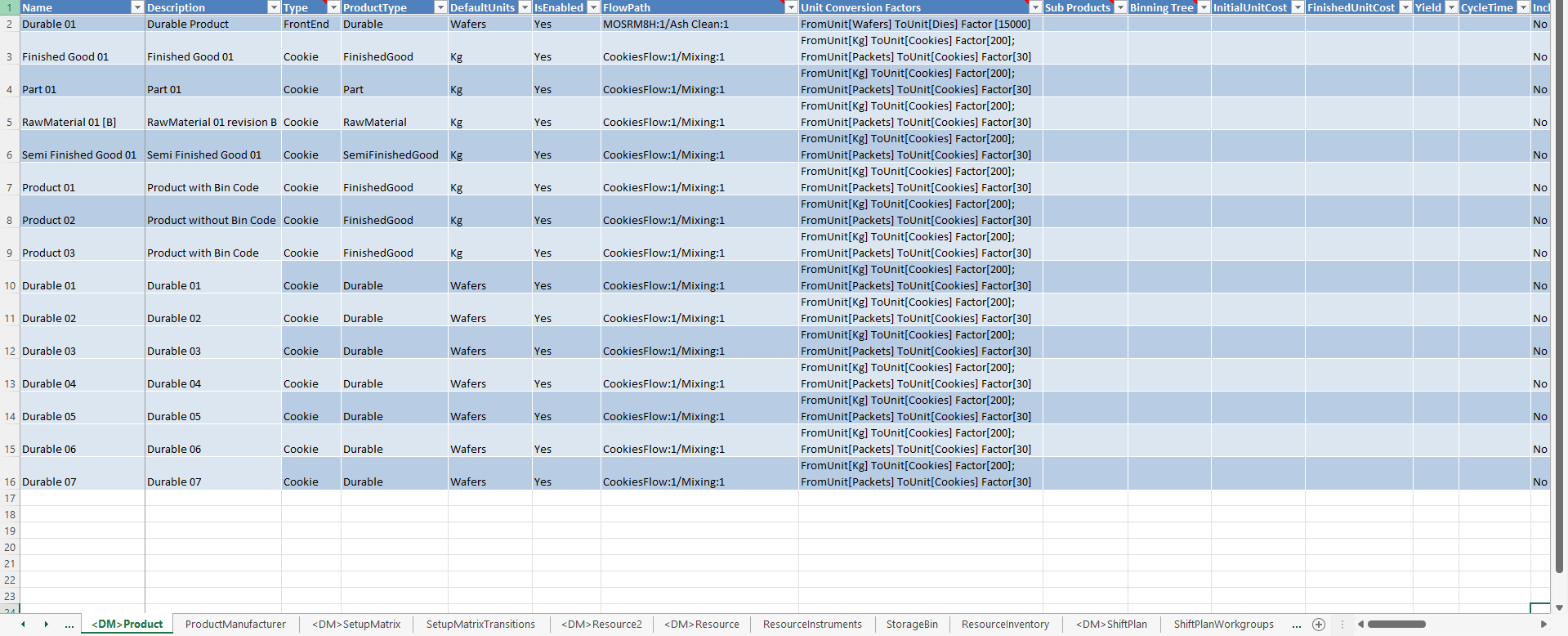Select the row 5 header
The image size is (1568, 636).
pyautogui.click(x=10, y=114)
